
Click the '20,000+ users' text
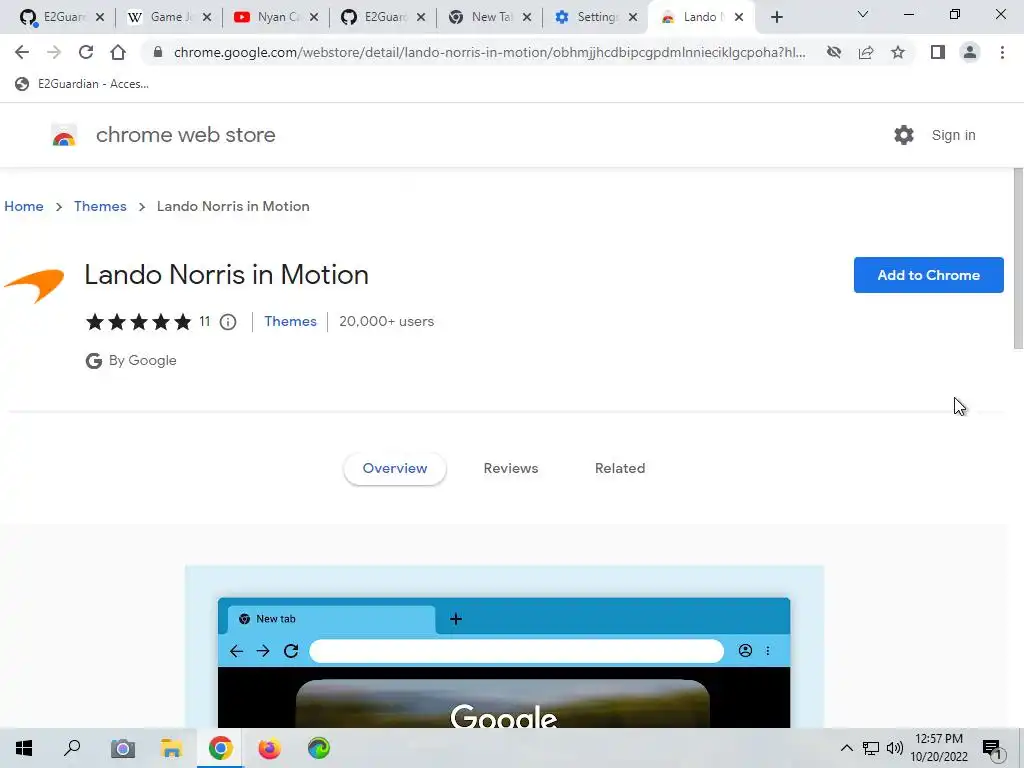[x=387, y=321]
